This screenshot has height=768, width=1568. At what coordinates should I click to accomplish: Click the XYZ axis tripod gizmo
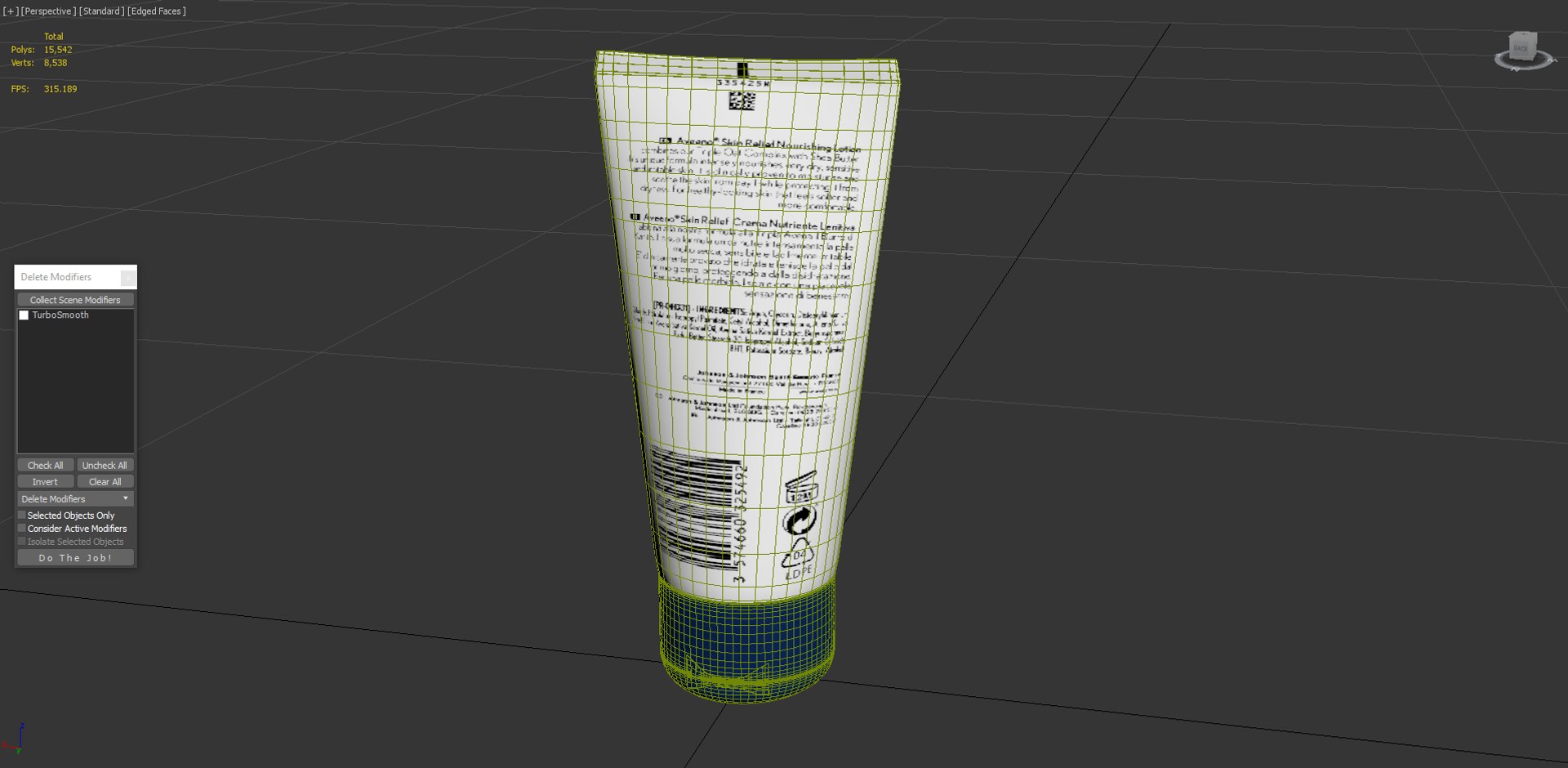[14, 738]
